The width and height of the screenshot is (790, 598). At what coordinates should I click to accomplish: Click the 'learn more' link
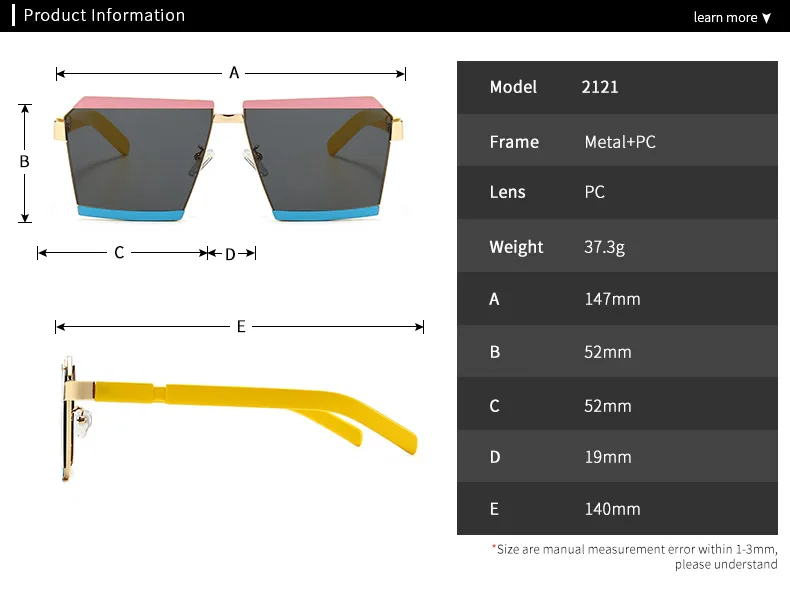[x=725, y=18]
